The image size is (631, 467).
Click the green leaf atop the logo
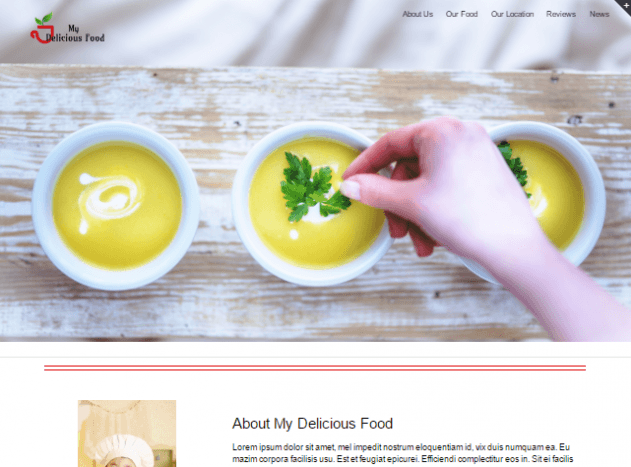coord(44,19)
